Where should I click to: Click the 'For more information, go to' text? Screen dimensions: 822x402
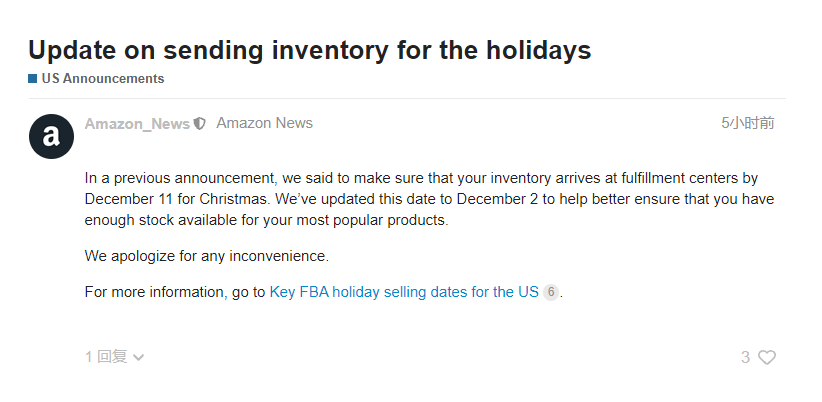175,293
